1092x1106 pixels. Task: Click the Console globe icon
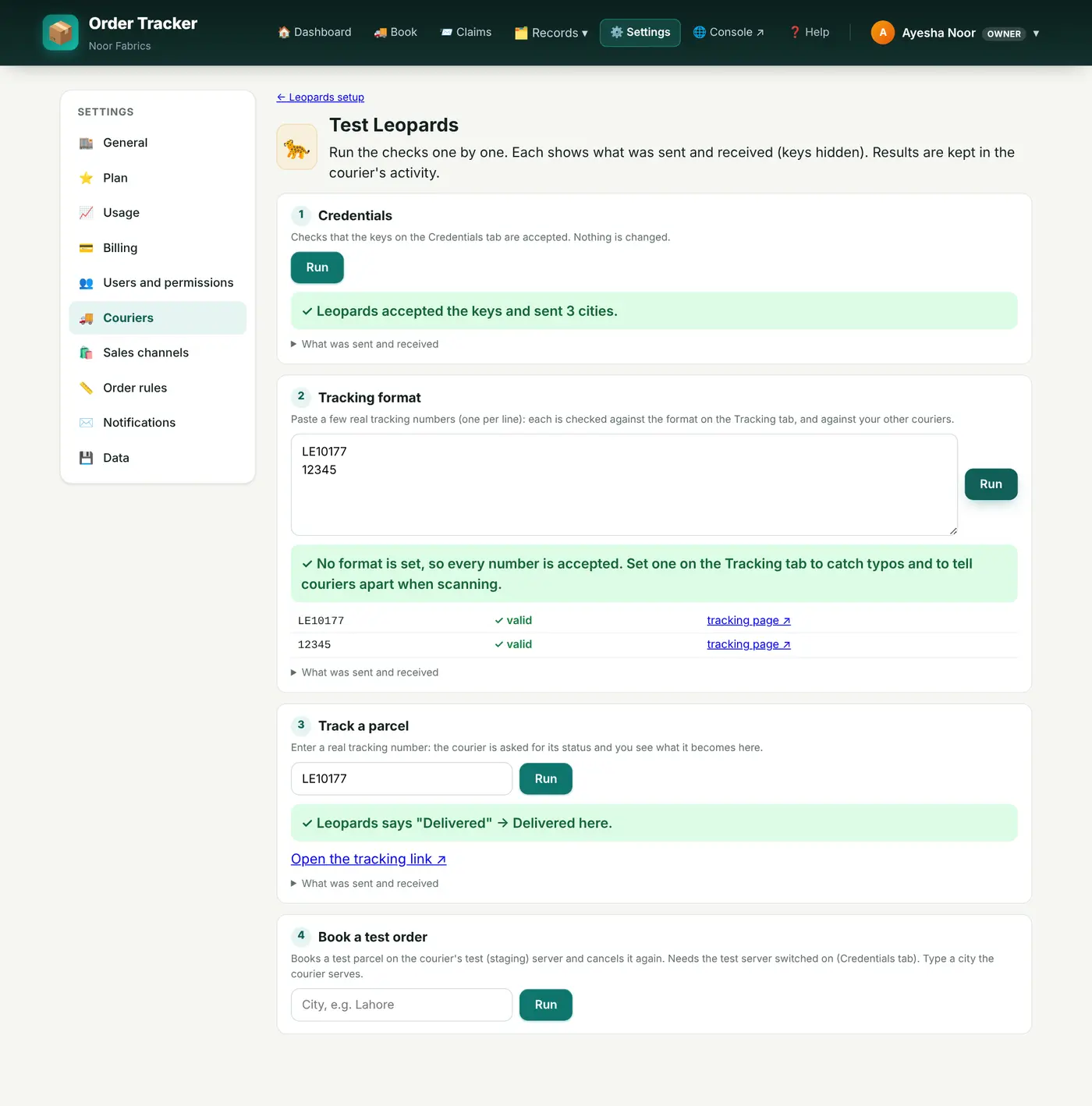[700, 32]
